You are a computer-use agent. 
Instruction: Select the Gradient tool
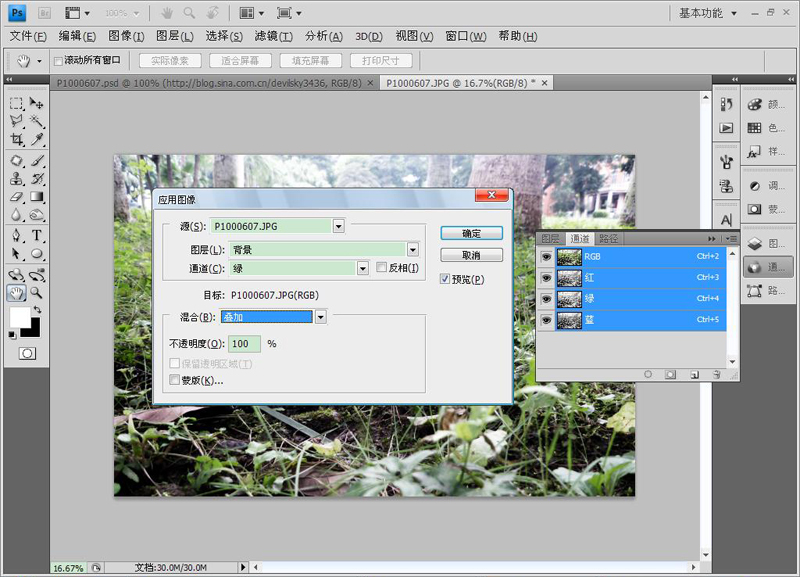pyautogui.click(x=36, y=196)
